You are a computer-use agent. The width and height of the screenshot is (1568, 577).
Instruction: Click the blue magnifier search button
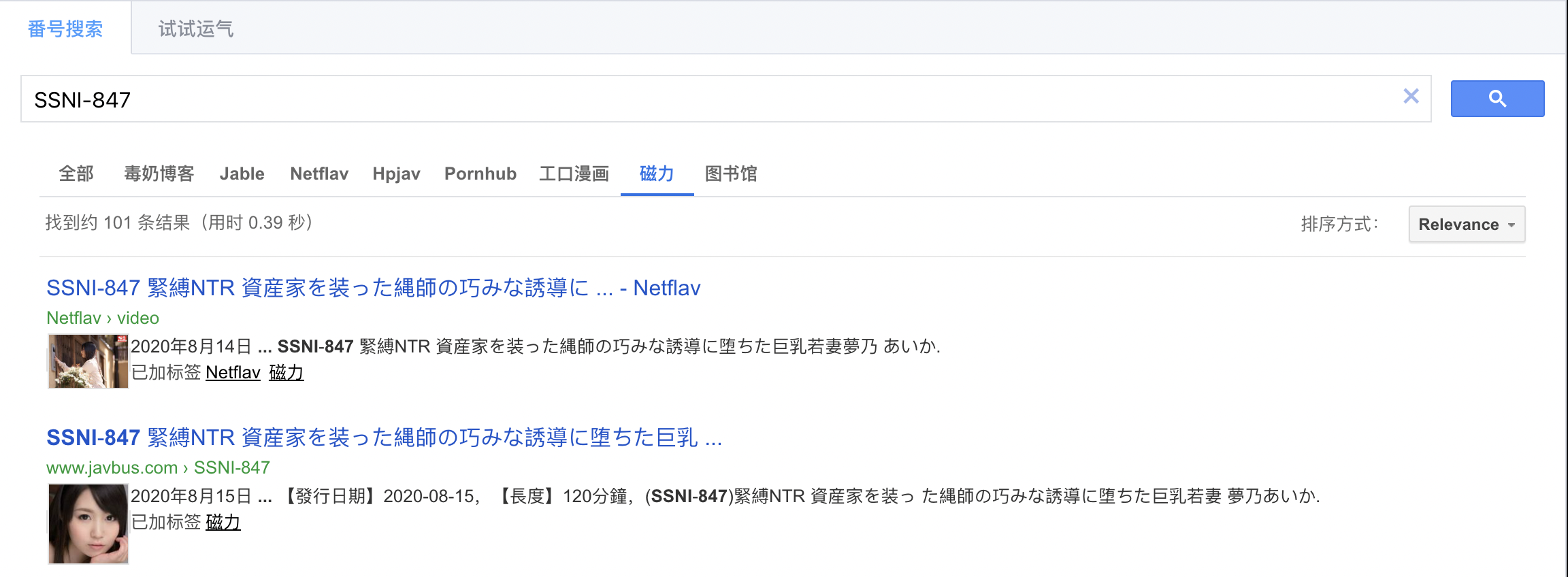pos(1497,99)
